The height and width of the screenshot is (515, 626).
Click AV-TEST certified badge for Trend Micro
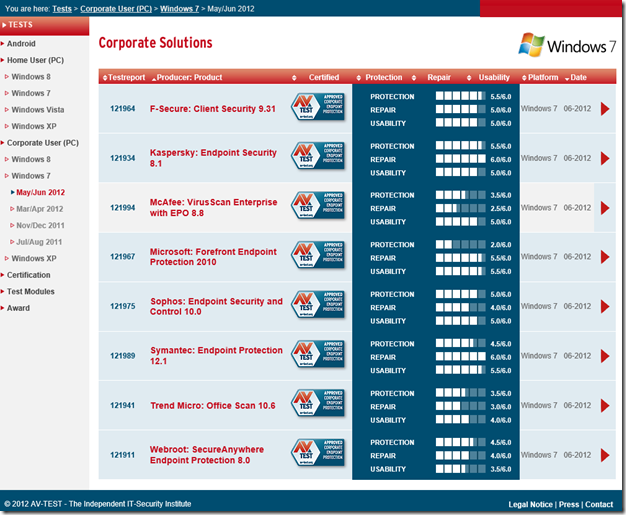(318, 404)
